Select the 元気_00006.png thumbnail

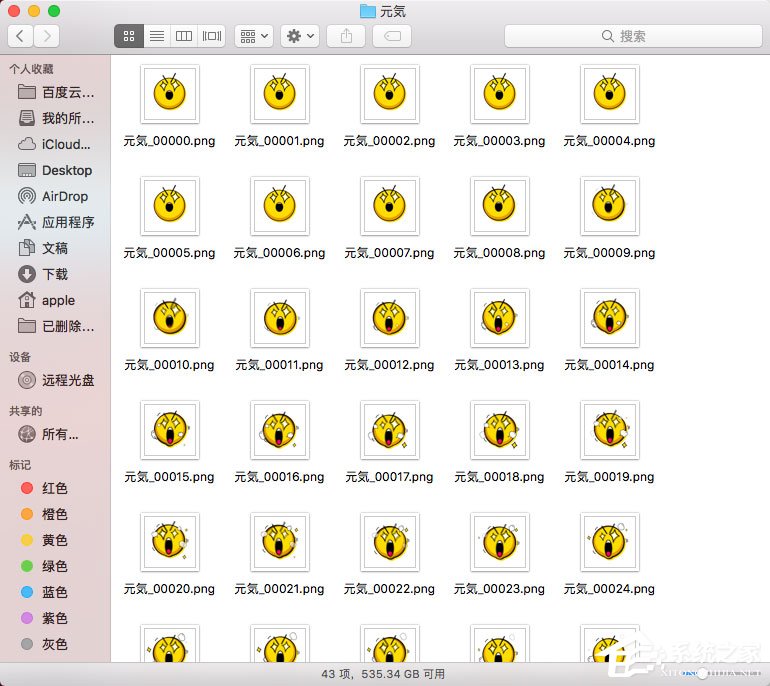tap(280, 206)
